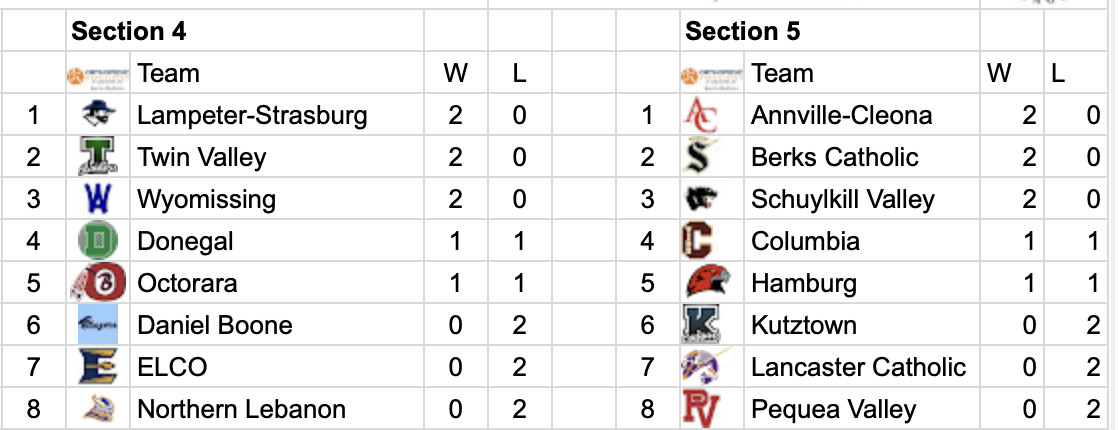The width and height of the screenshot is (1118, 430).
Task: Select the Section 4 header cell
Action: point(128,31)
